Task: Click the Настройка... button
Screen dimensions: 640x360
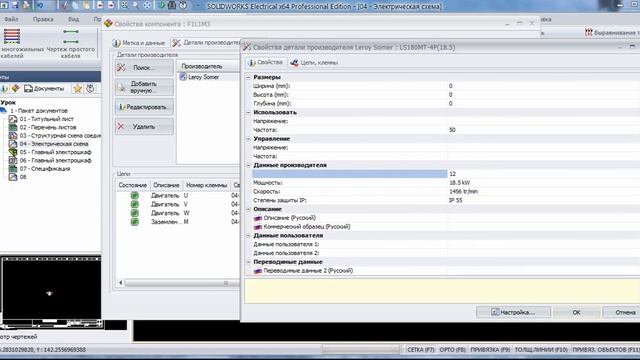Action: [513, 312]
